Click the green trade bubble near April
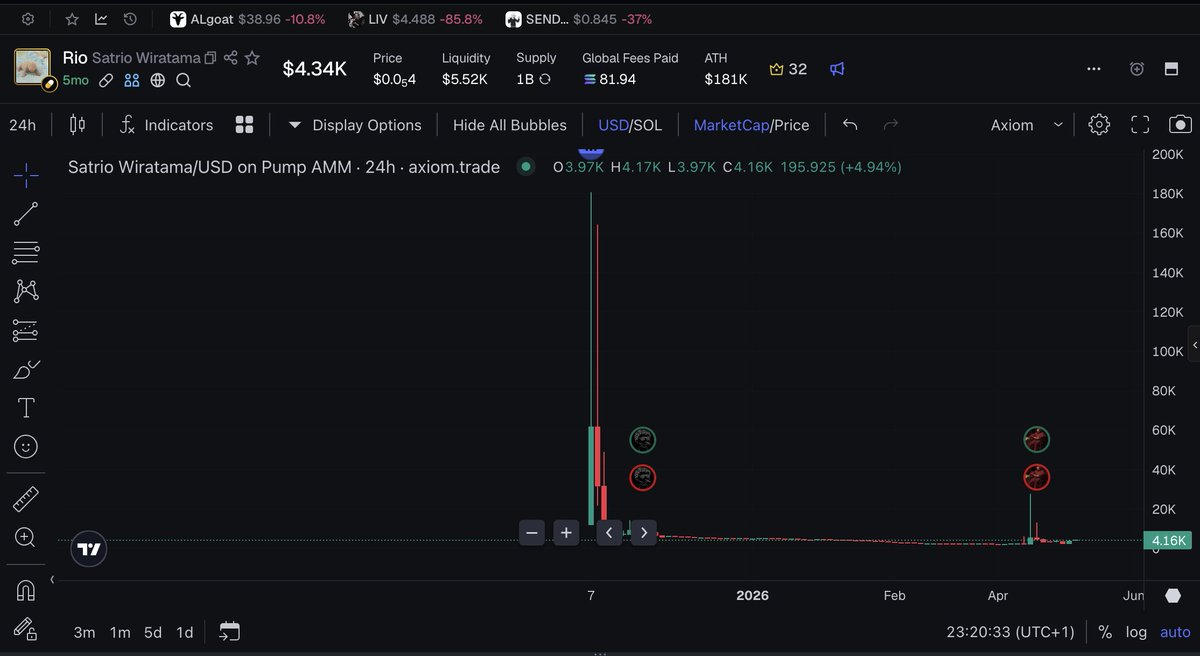Viewport: 1200px width, 656px height. click(x=1037, y=439)
